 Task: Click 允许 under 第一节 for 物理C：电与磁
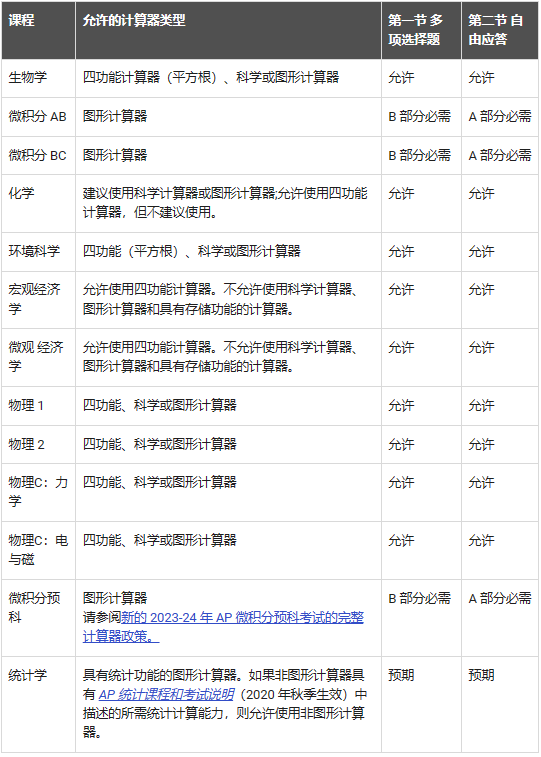tap(401, 540)
